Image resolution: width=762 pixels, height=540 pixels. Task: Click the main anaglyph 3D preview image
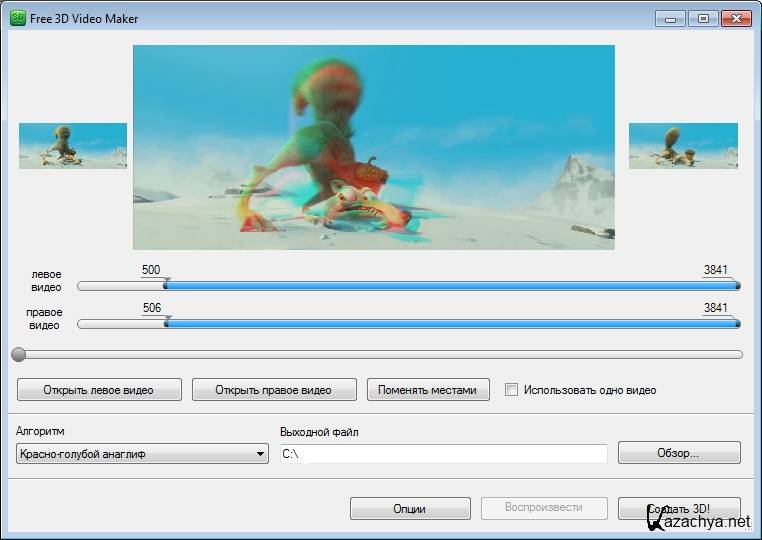click(373, 147)
